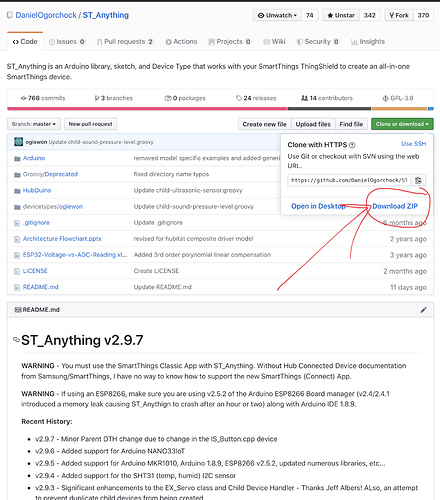
Task: Click the language color bar
Action: 220,109
